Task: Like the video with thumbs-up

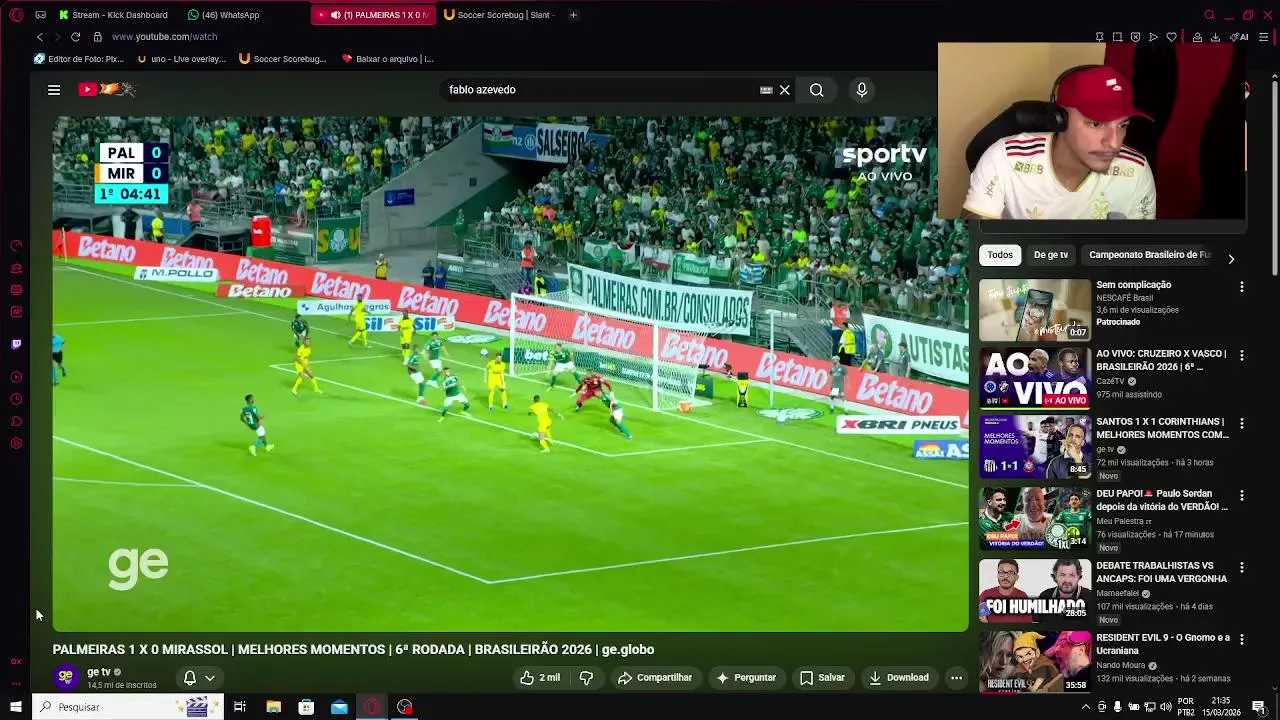Action: [x=540, y=678]
